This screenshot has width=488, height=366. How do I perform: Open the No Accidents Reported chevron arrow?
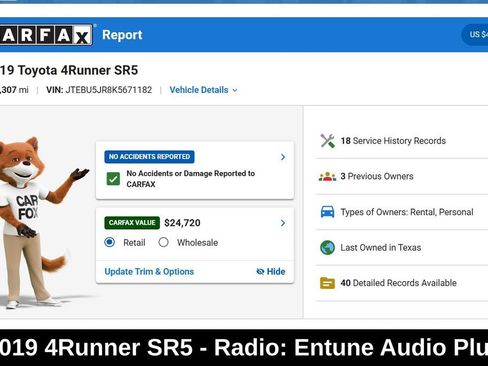(283, 157)
